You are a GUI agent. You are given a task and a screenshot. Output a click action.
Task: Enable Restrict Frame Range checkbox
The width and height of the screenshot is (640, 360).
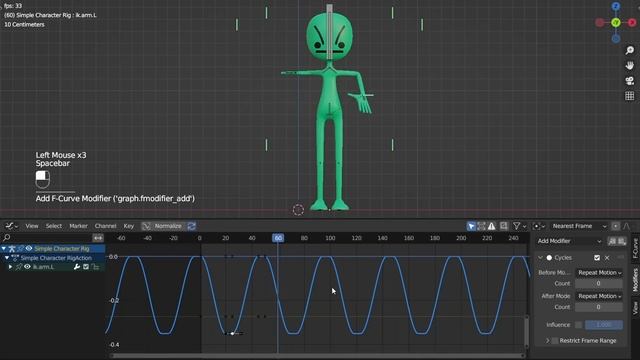pos(555,340)
